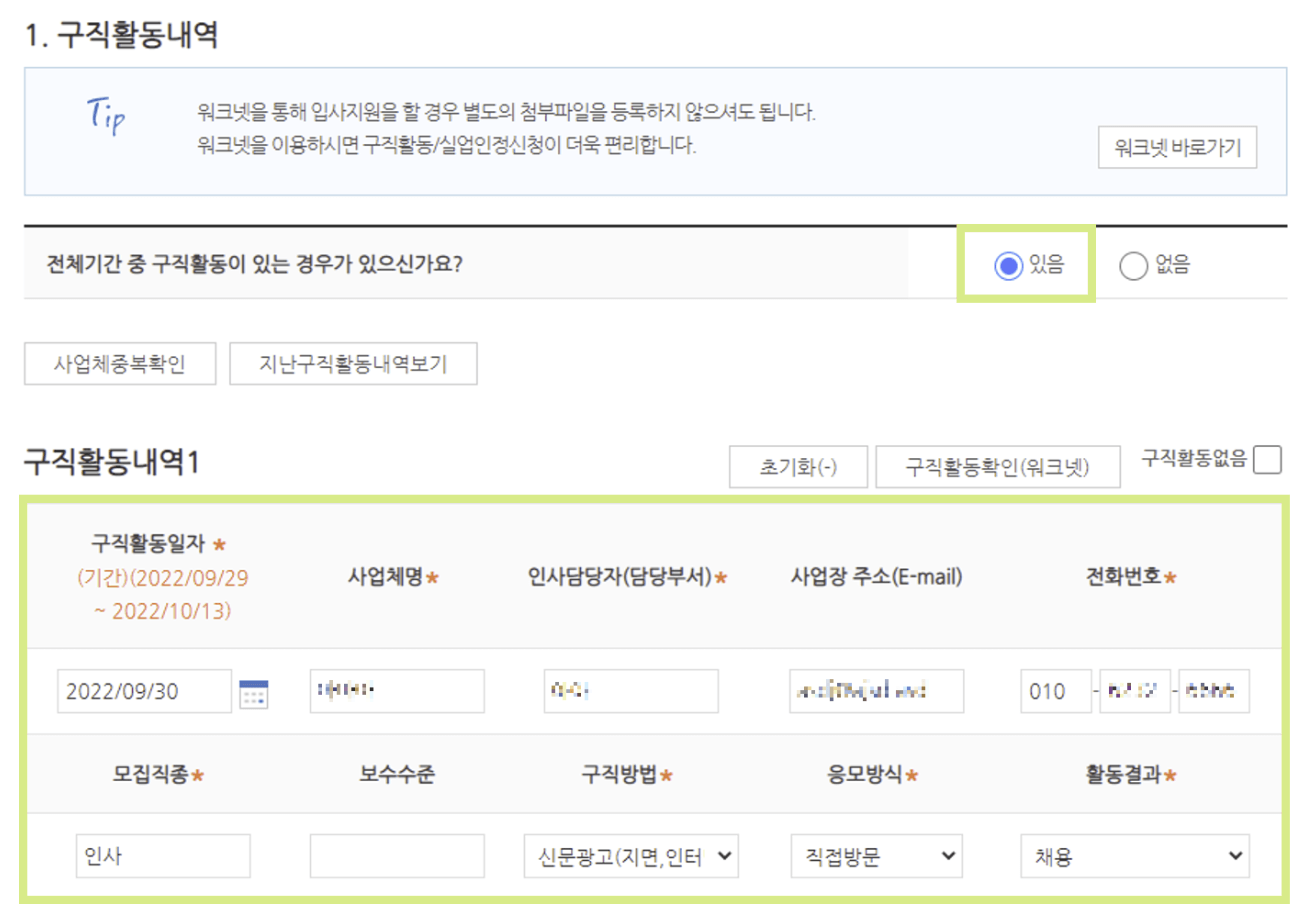Click the 인사담당자(담당부서) input field
Screen dimensions: 1315x922
click(630, 691)
